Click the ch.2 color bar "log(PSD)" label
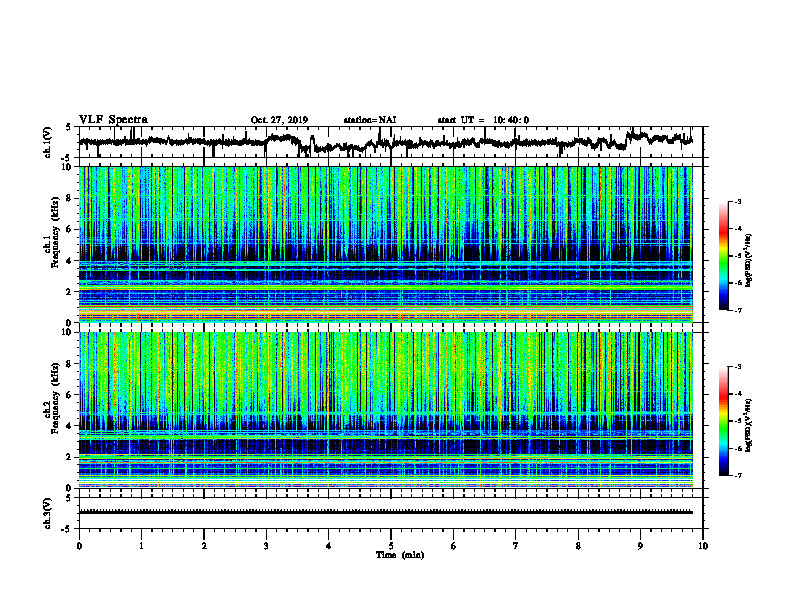 coord(749,425)
